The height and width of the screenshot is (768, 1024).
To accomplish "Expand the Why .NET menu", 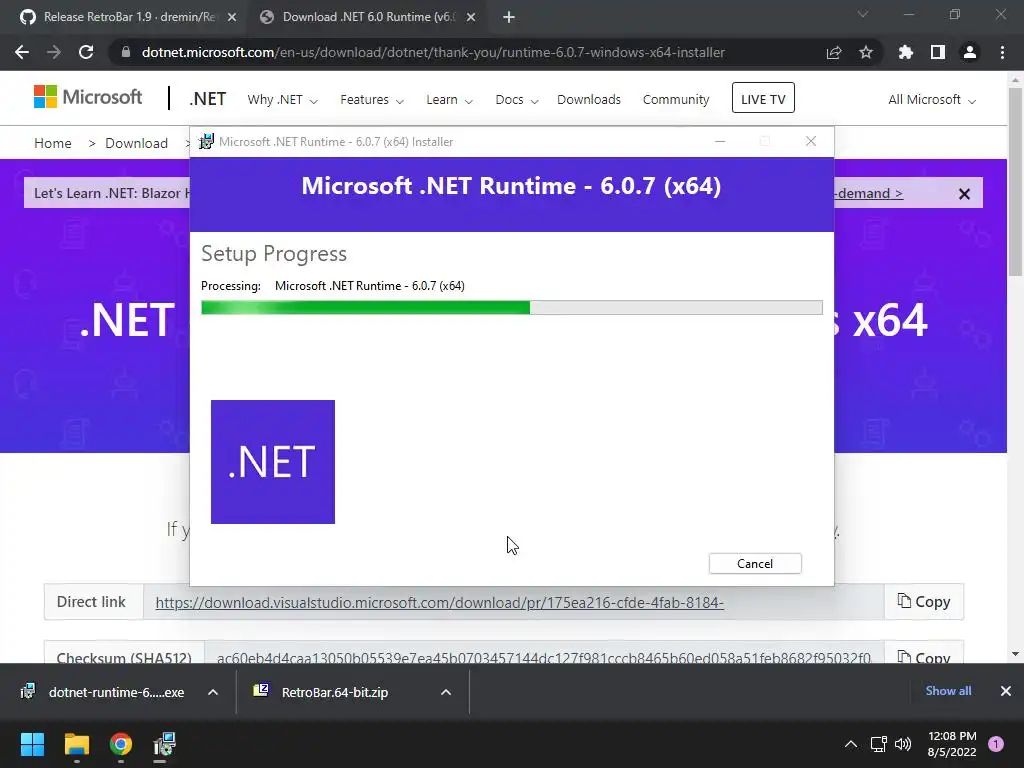I will coord(283,100).
